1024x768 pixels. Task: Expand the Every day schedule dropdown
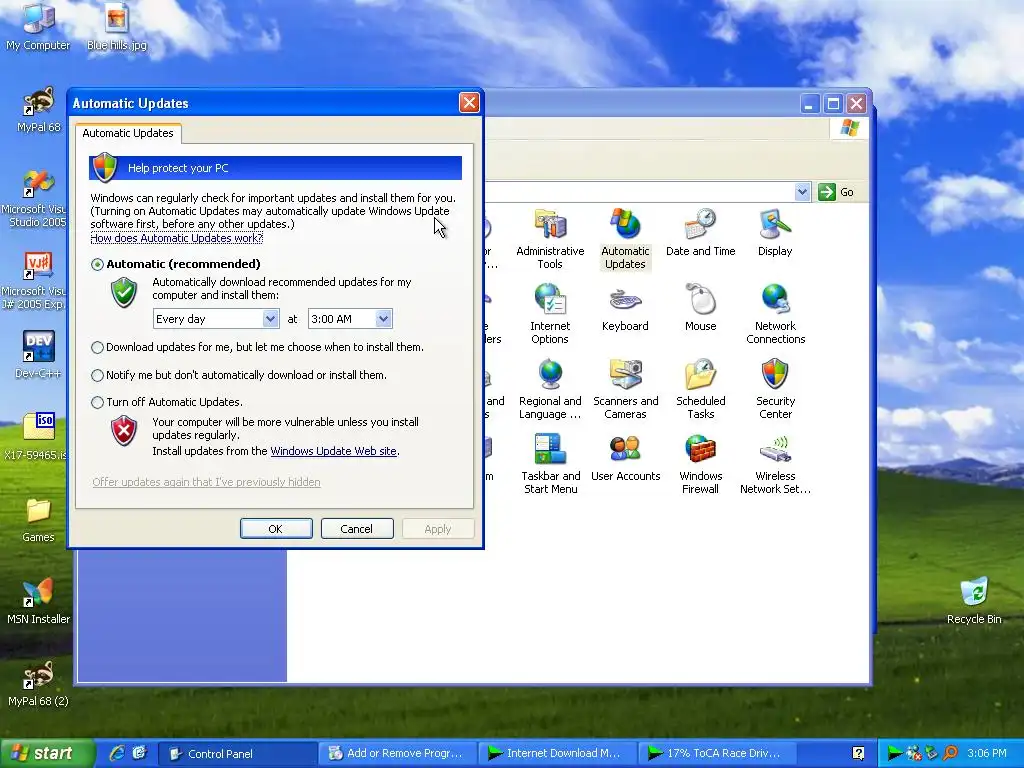point(270,319)
